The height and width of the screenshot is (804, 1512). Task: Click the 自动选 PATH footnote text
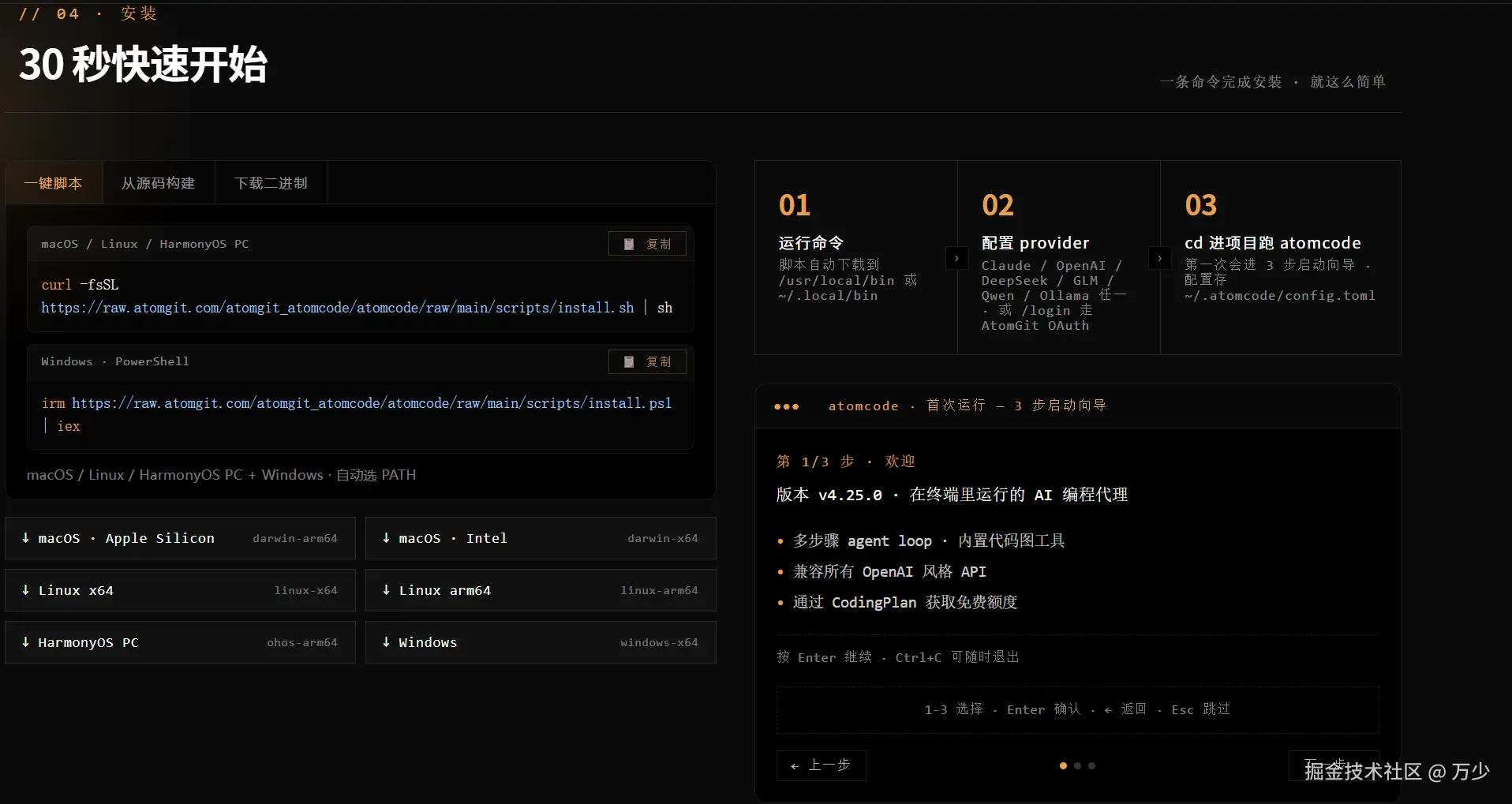click(376, 475)
